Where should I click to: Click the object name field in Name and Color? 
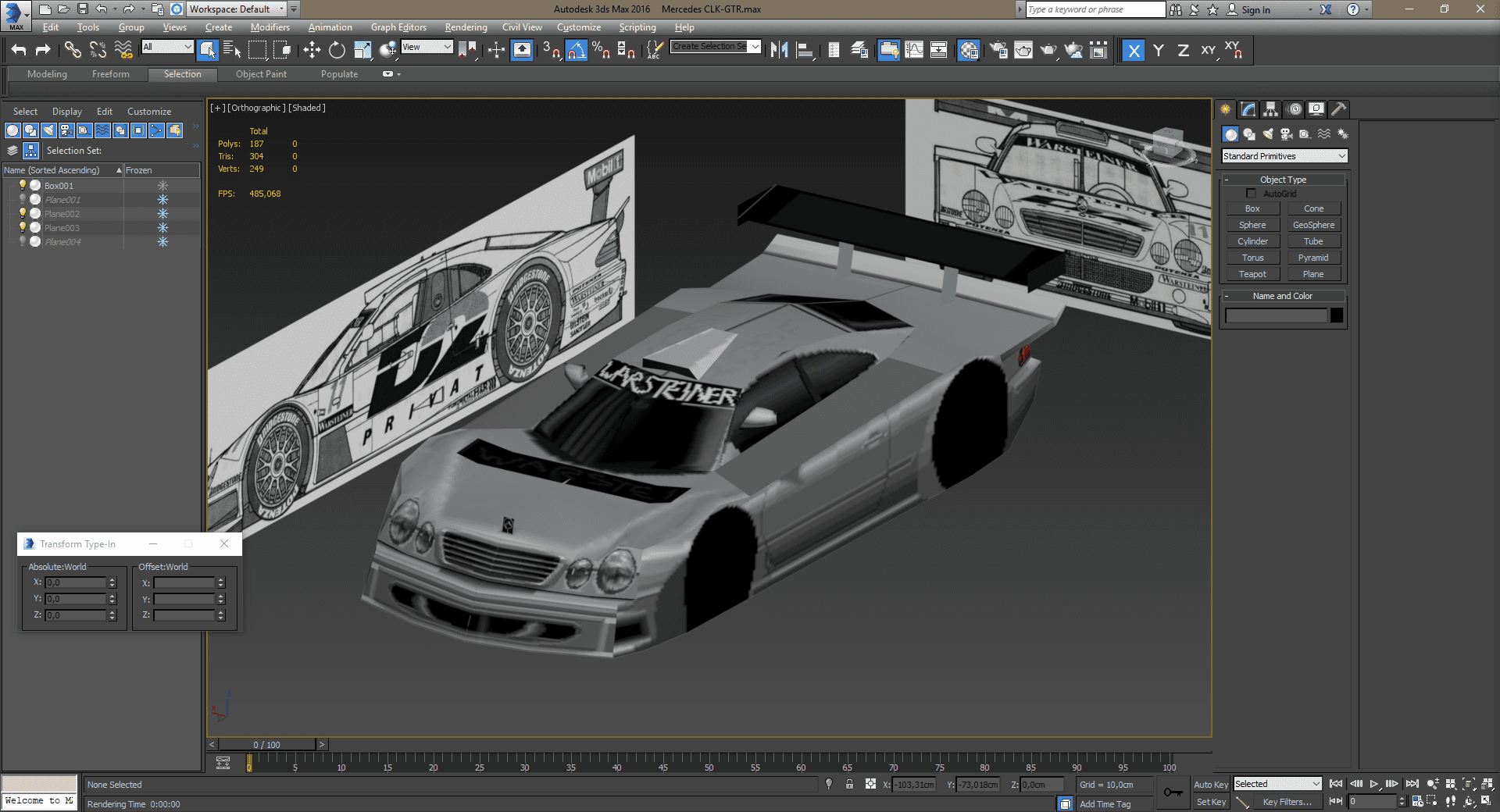(x=1277, y=315)
